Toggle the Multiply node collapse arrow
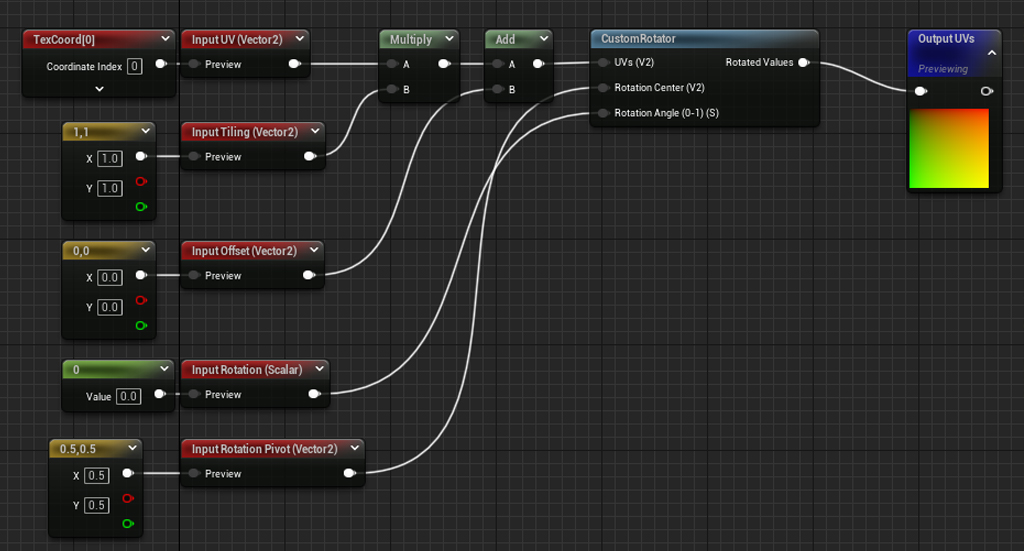The height and width of the screenshot is (551, 1024). tap(449, 39)
